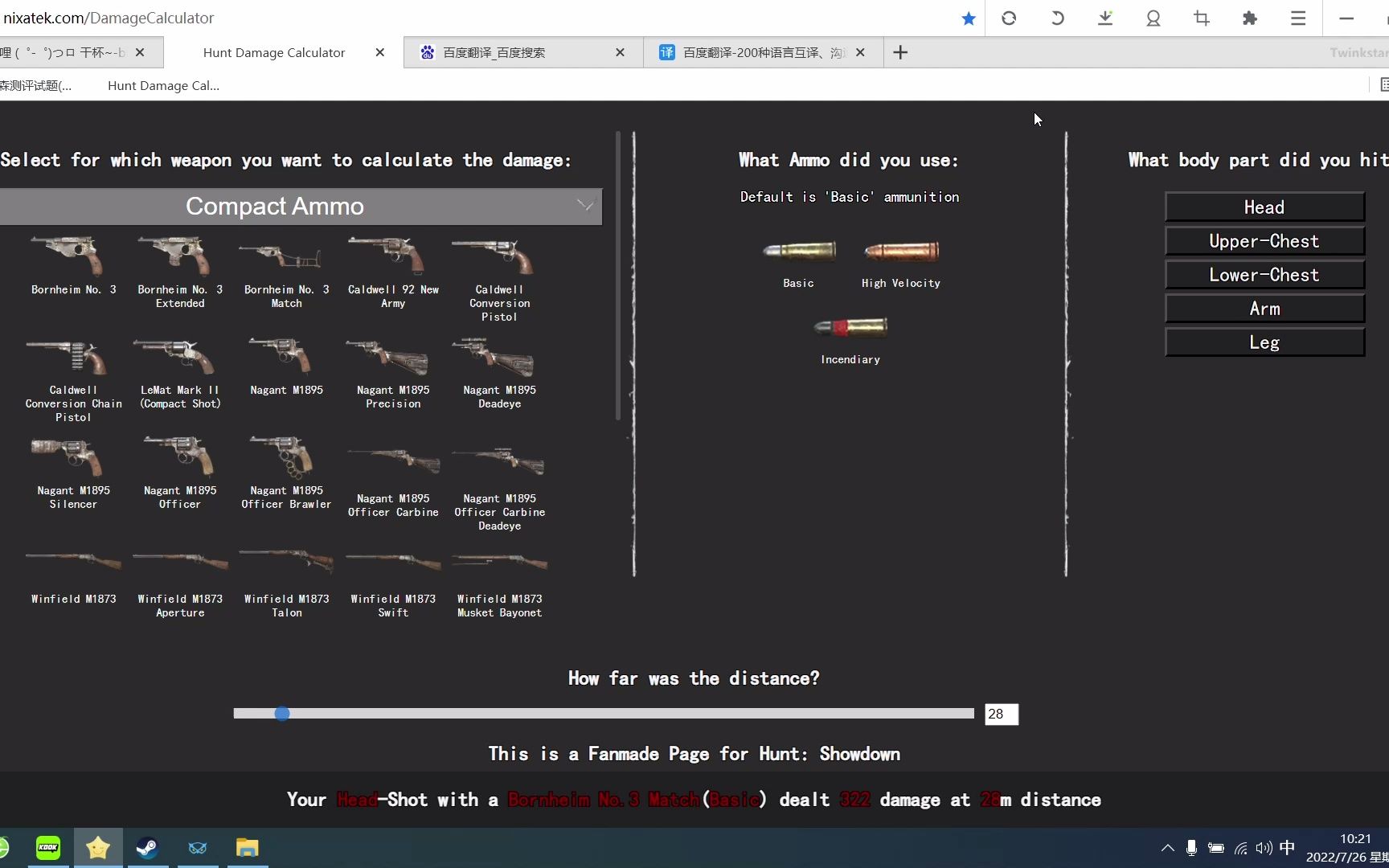Select Nagant M1895 Officer Carbine rifle

click(x=393, y=481)
